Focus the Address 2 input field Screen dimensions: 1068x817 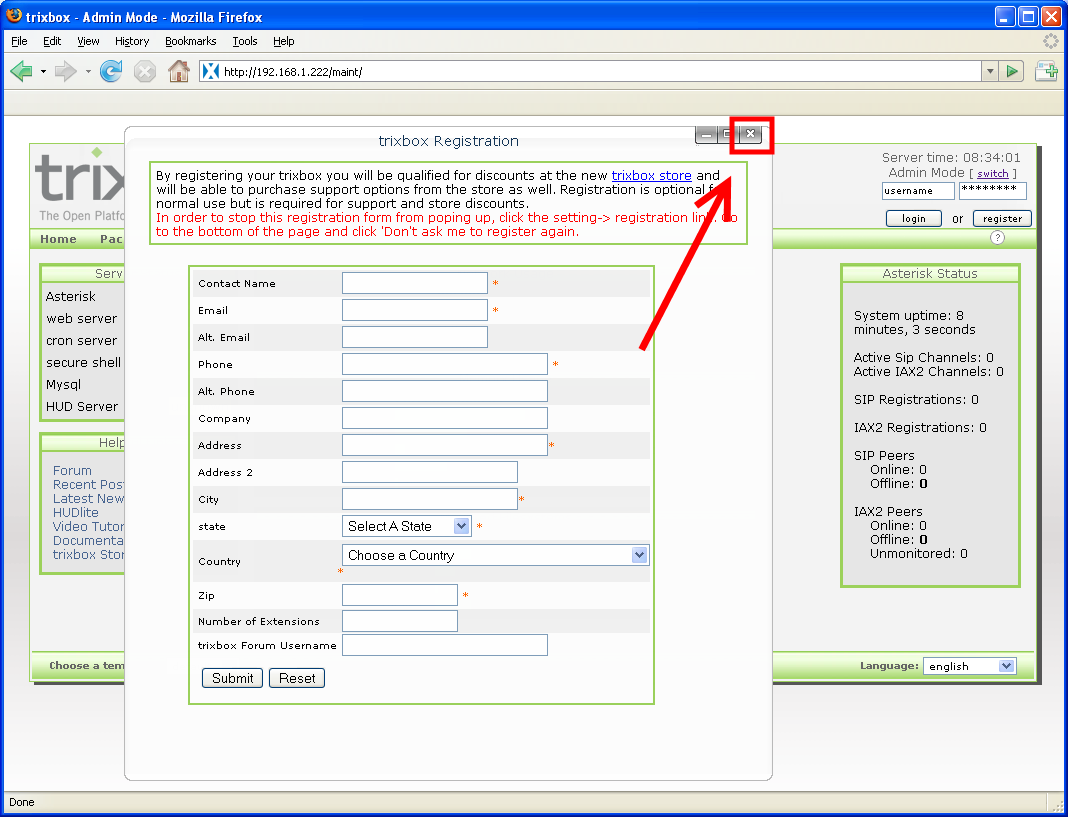tap(430, 472)
